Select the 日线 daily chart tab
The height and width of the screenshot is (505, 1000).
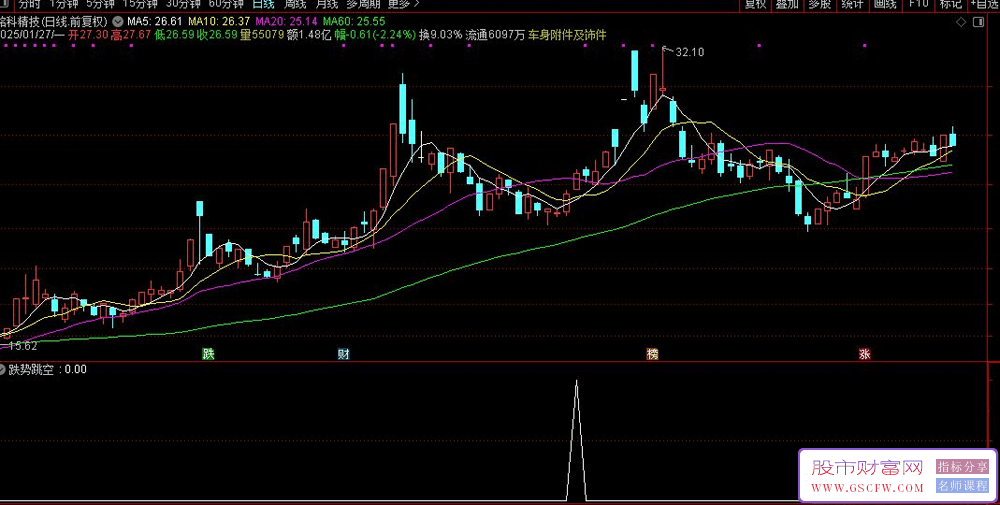(263, 4)
